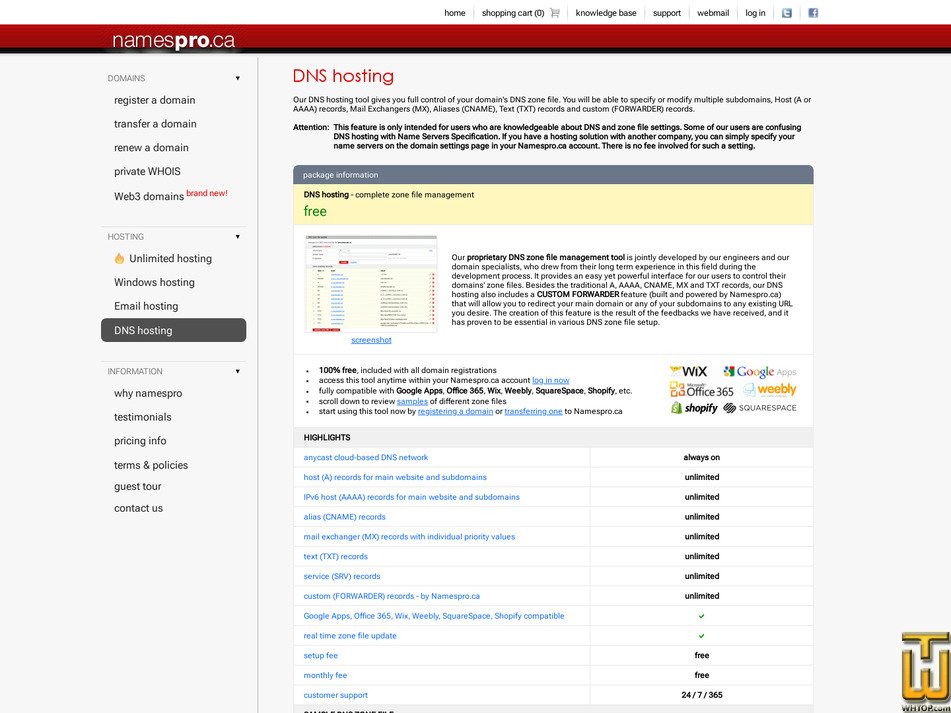Open why namespro page
The height and width of the screenshot is (713, 951).
pyautogui.click(x=148, y=393)
